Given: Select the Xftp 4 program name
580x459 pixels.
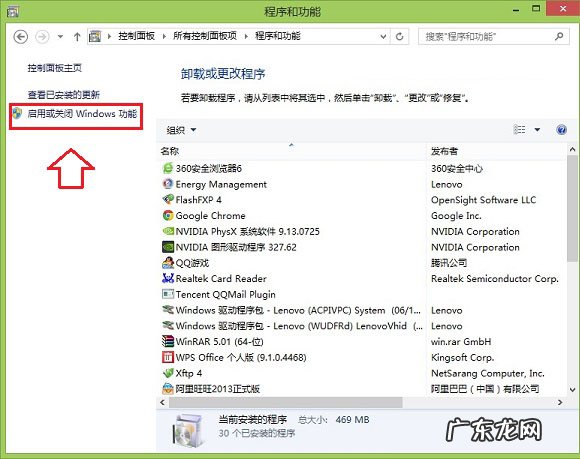Looking at the screenshot, I should (189, 373).
